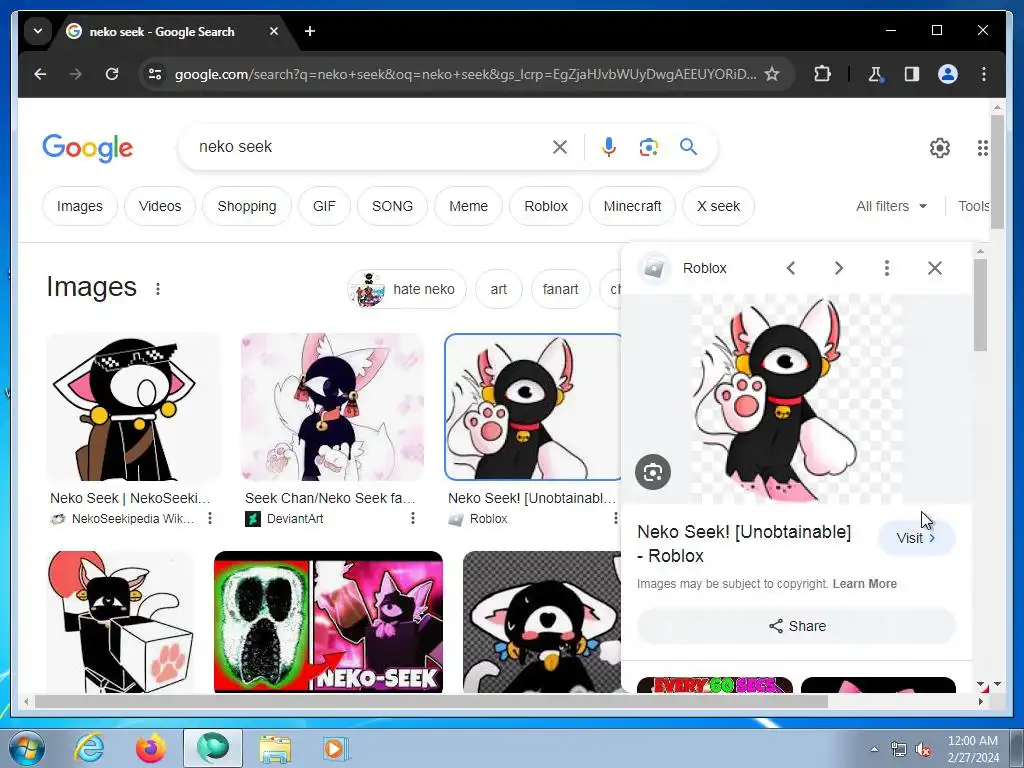Open the DeviantArt Seek Chan fanart image
1024x768 pixels.
click(332, 407)
